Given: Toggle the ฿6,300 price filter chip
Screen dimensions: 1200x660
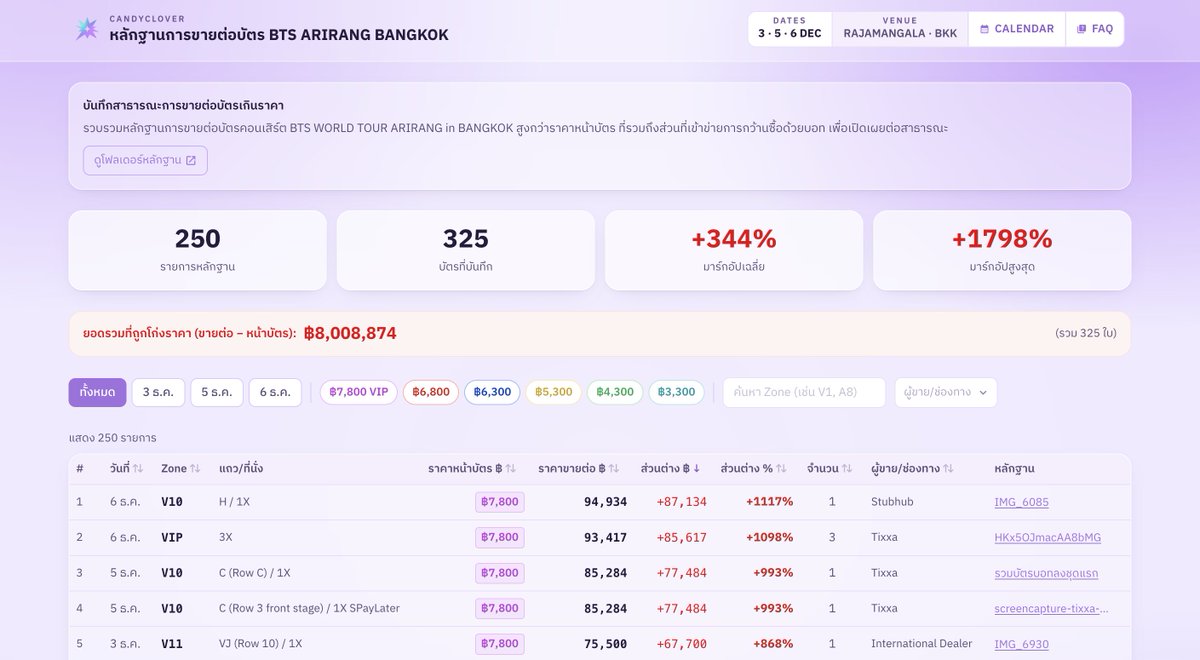Looking at the screenshot, I should click(x=492, y=392).
